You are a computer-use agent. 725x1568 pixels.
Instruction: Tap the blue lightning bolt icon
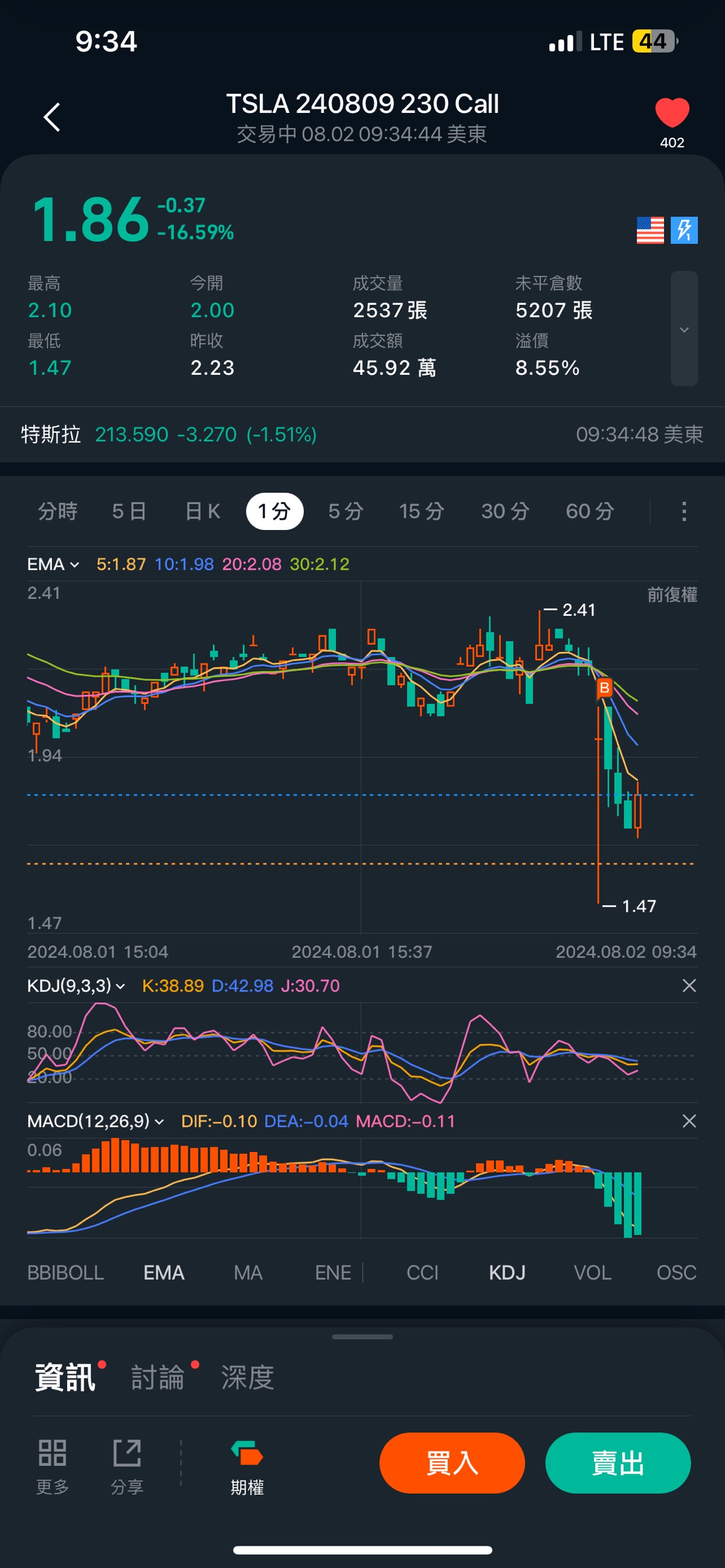(x=683, y=230)
